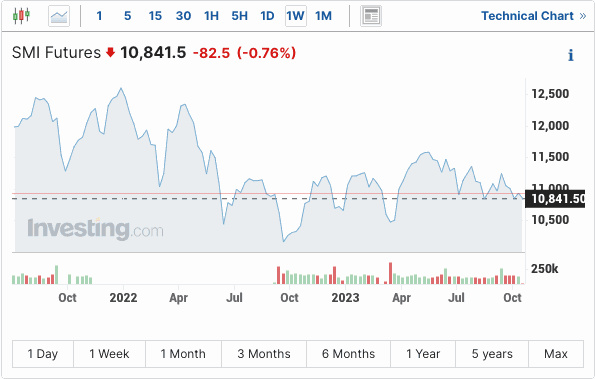Click the 11,500 axis label
The image size is (595, 379).
pyautogui.click(x=550, y=157)
